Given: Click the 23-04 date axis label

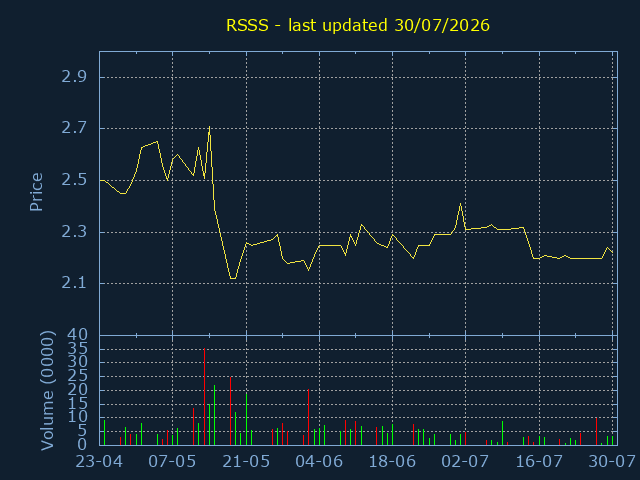Looking at the screenshot, I should coord(100,462).
